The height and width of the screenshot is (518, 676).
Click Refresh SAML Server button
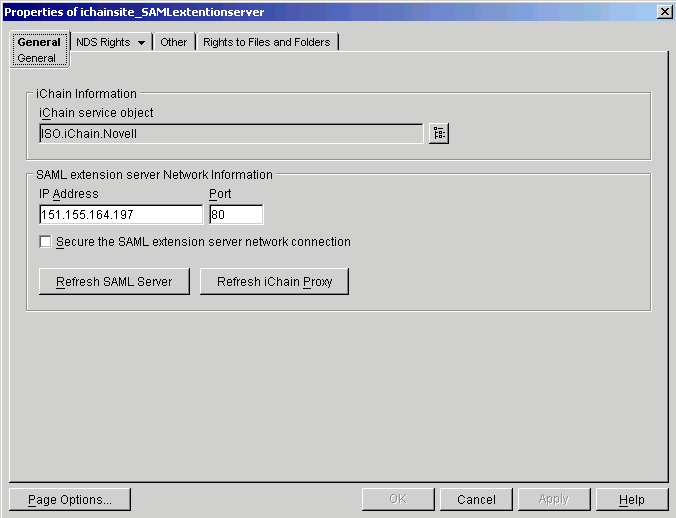[114, 281]
